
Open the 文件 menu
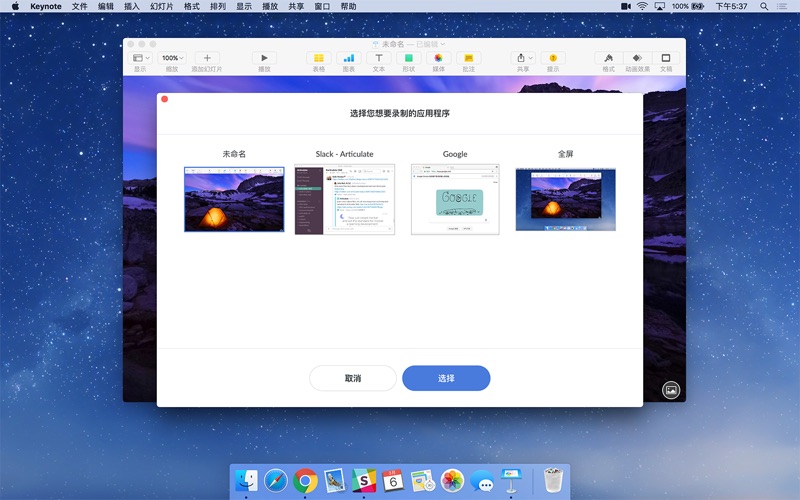click(80, 6)
